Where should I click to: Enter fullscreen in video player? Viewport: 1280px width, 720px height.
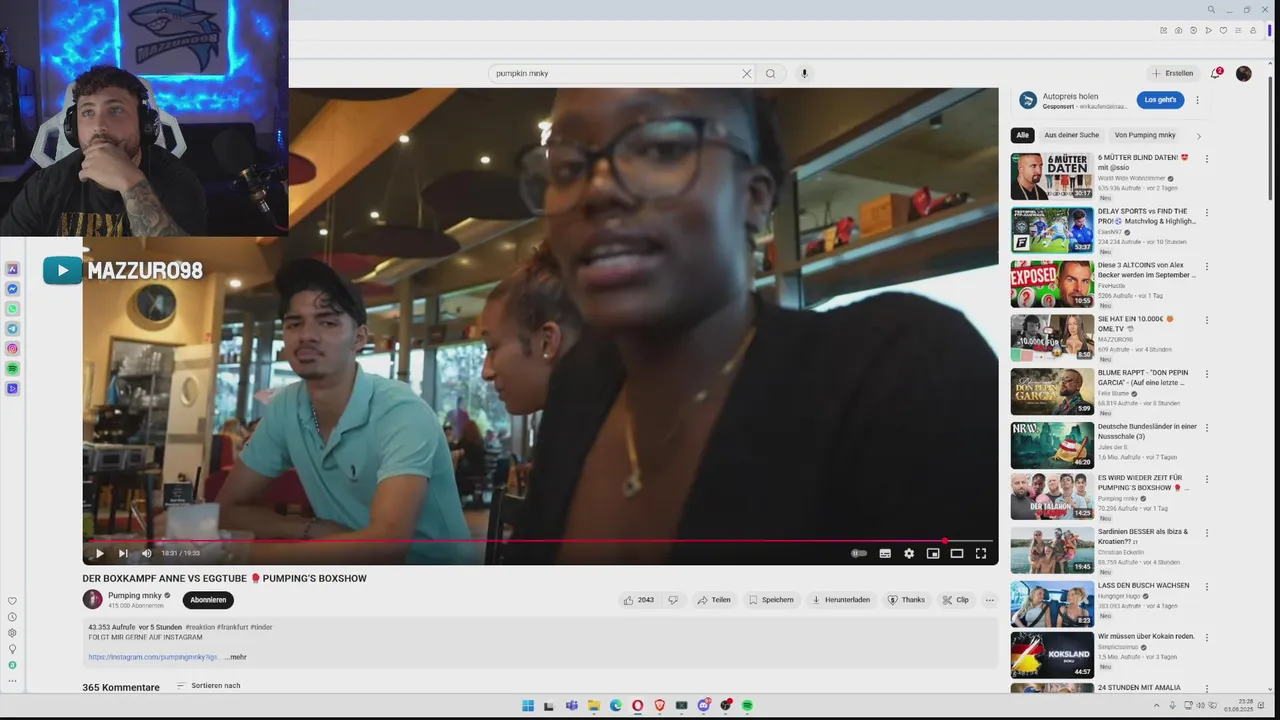tap(981, 553)
